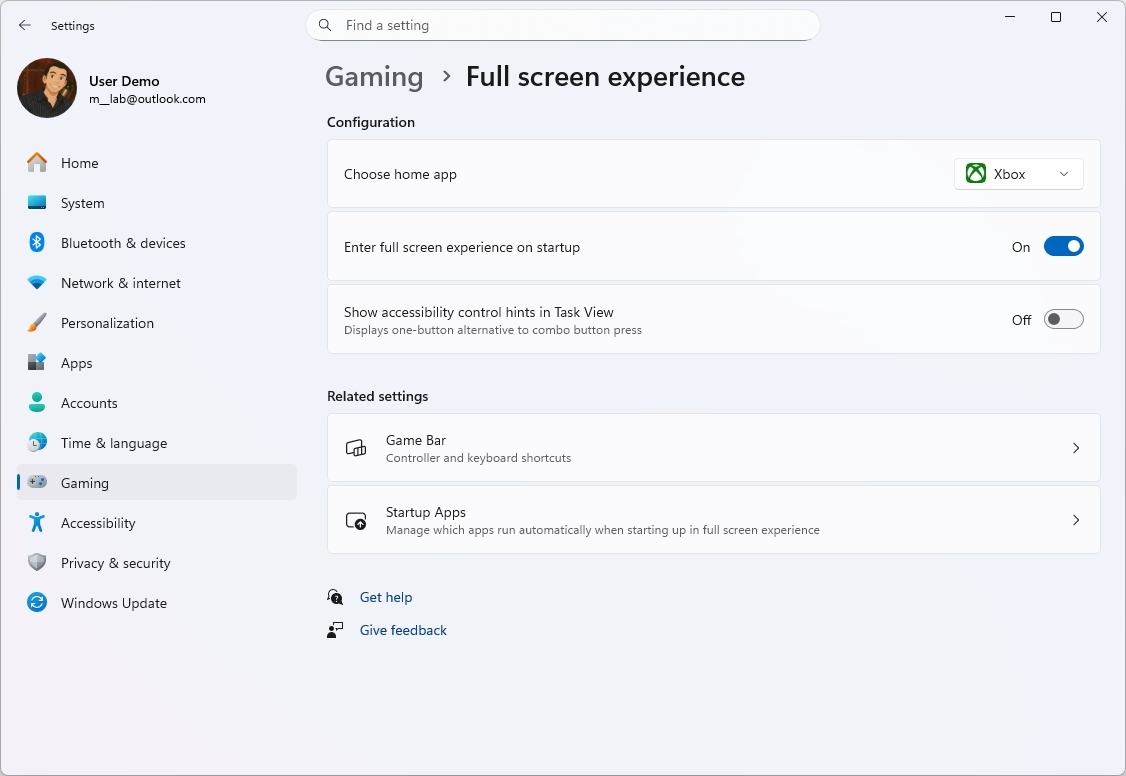Viewport: 1126px width, 776px height.
Task: Open the Choose home app dropdown
Action: [x=1018, y=173]
